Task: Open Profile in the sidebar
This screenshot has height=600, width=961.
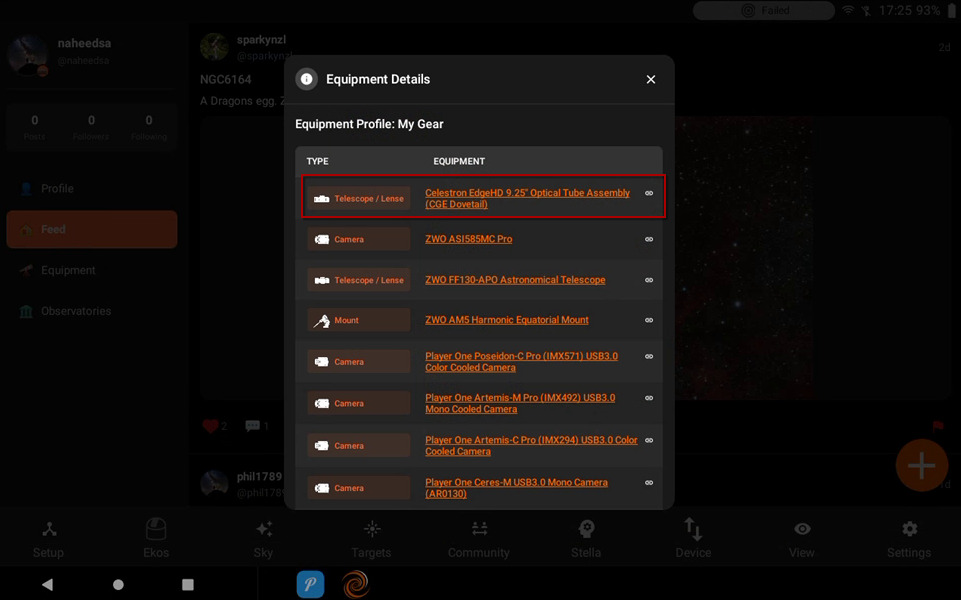Action: 92,189
